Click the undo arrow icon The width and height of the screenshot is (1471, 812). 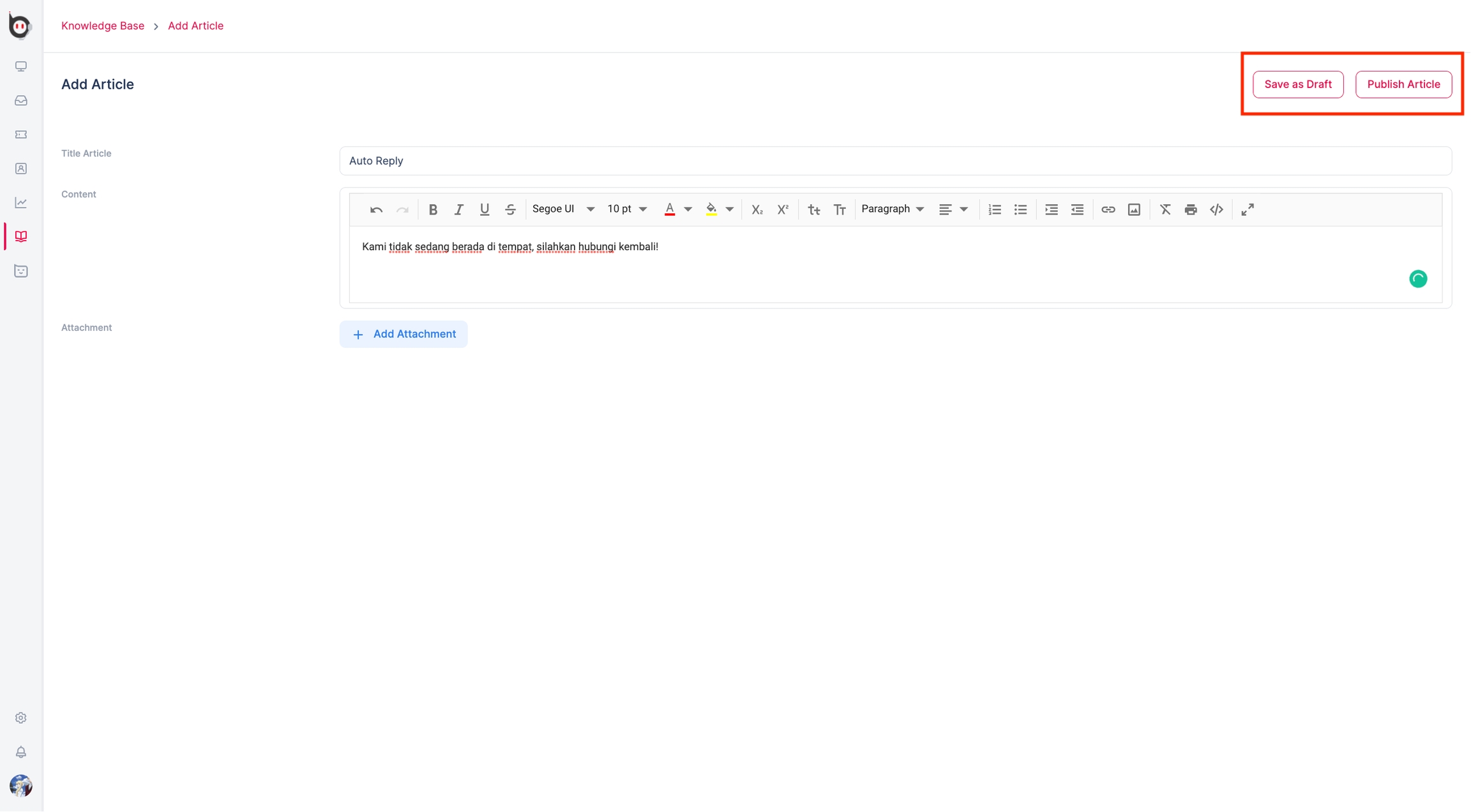pyautogui.click(x=376, y=209)
